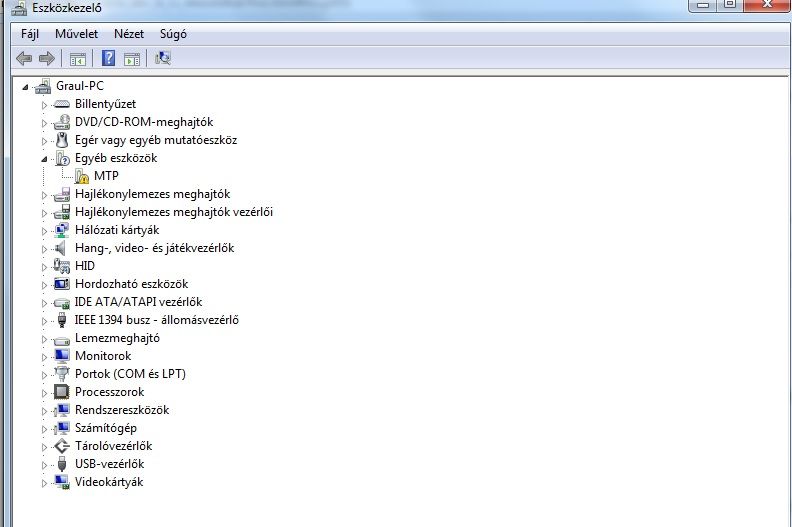Image resolution: width=792 pixels, height=527 pixels.
Task: Select the Rendszereszközök tree item
Action: coord(122,410)
